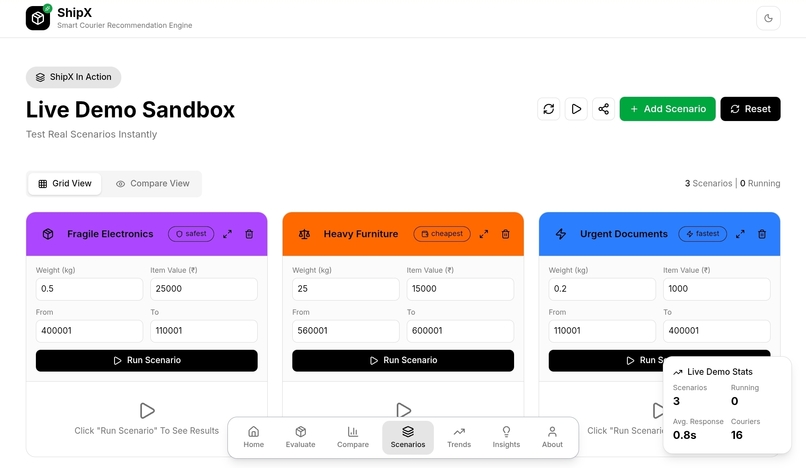Go to Home in bottom navigation
806x468 pixels.
coord(253,438)
